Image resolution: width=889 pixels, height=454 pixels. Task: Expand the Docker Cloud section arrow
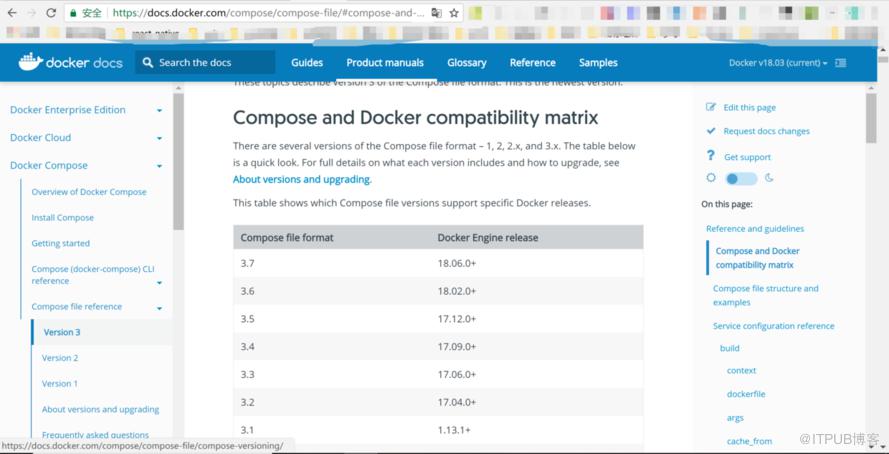(159, 138)
